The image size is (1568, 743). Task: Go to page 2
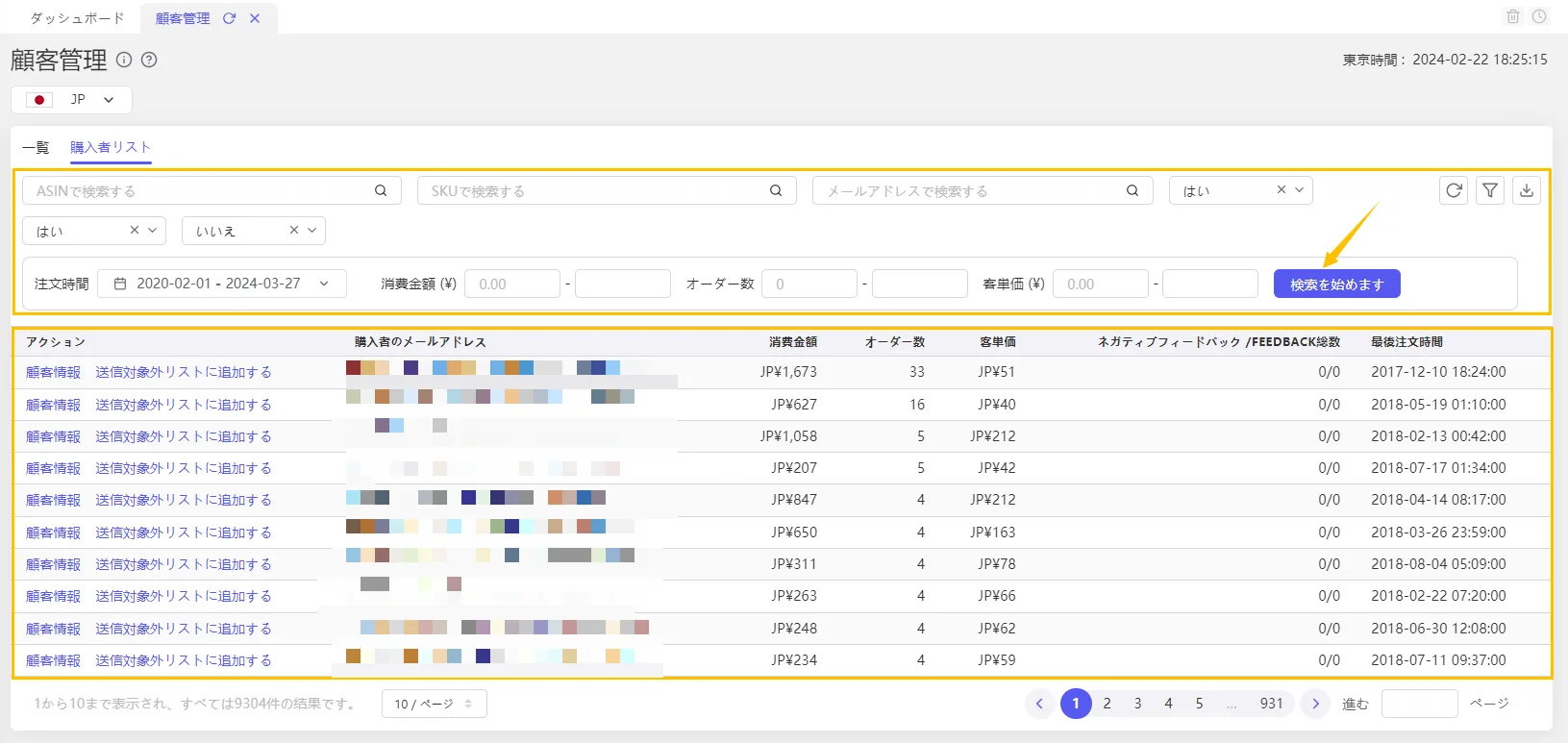[x=1107, y=704]
